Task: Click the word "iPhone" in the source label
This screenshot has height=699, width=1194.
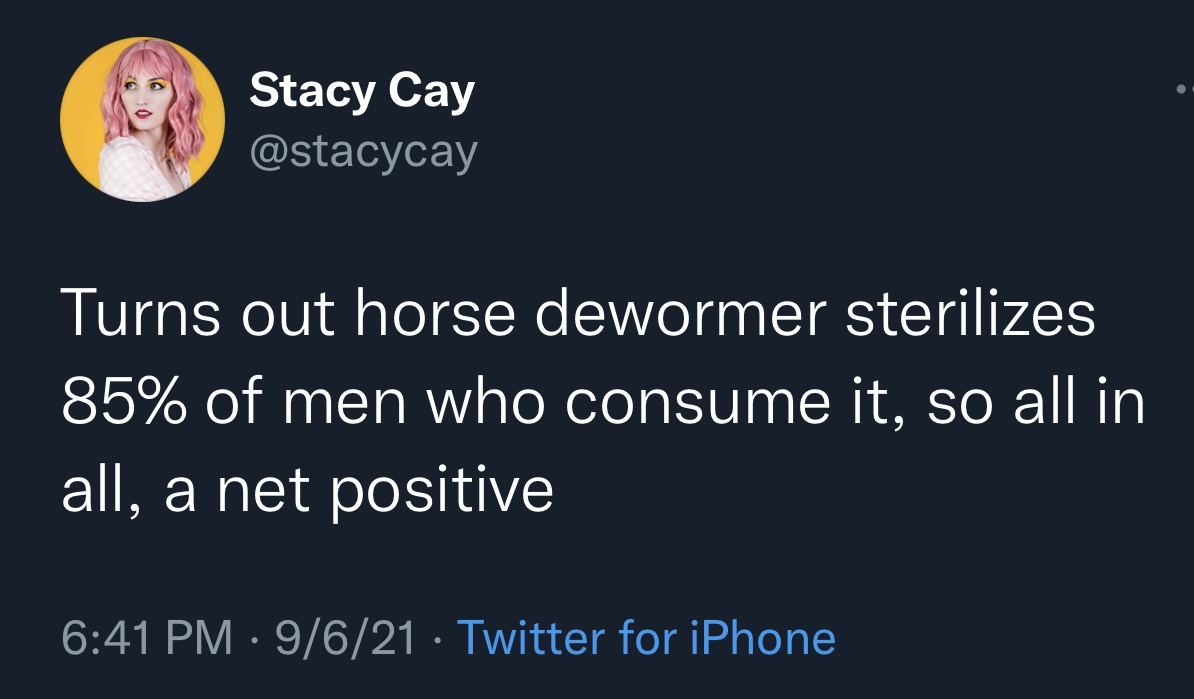Action: point(763,637)
